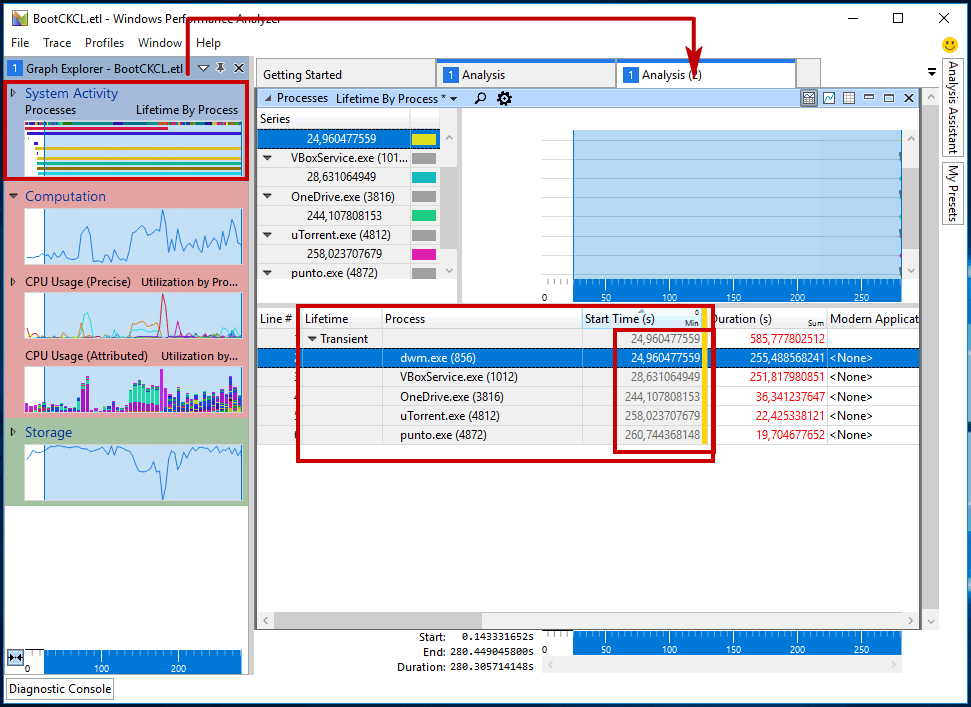Select the dwm.exe (856) table row

coord(588,358)
